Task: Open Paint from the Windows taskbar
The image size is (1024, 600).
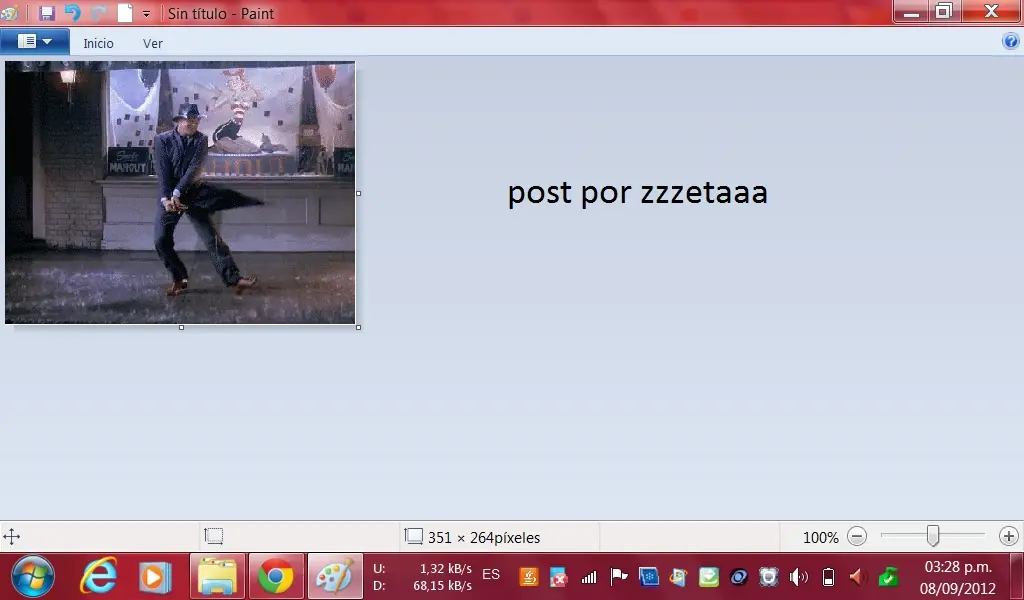Action: (334, 576)
